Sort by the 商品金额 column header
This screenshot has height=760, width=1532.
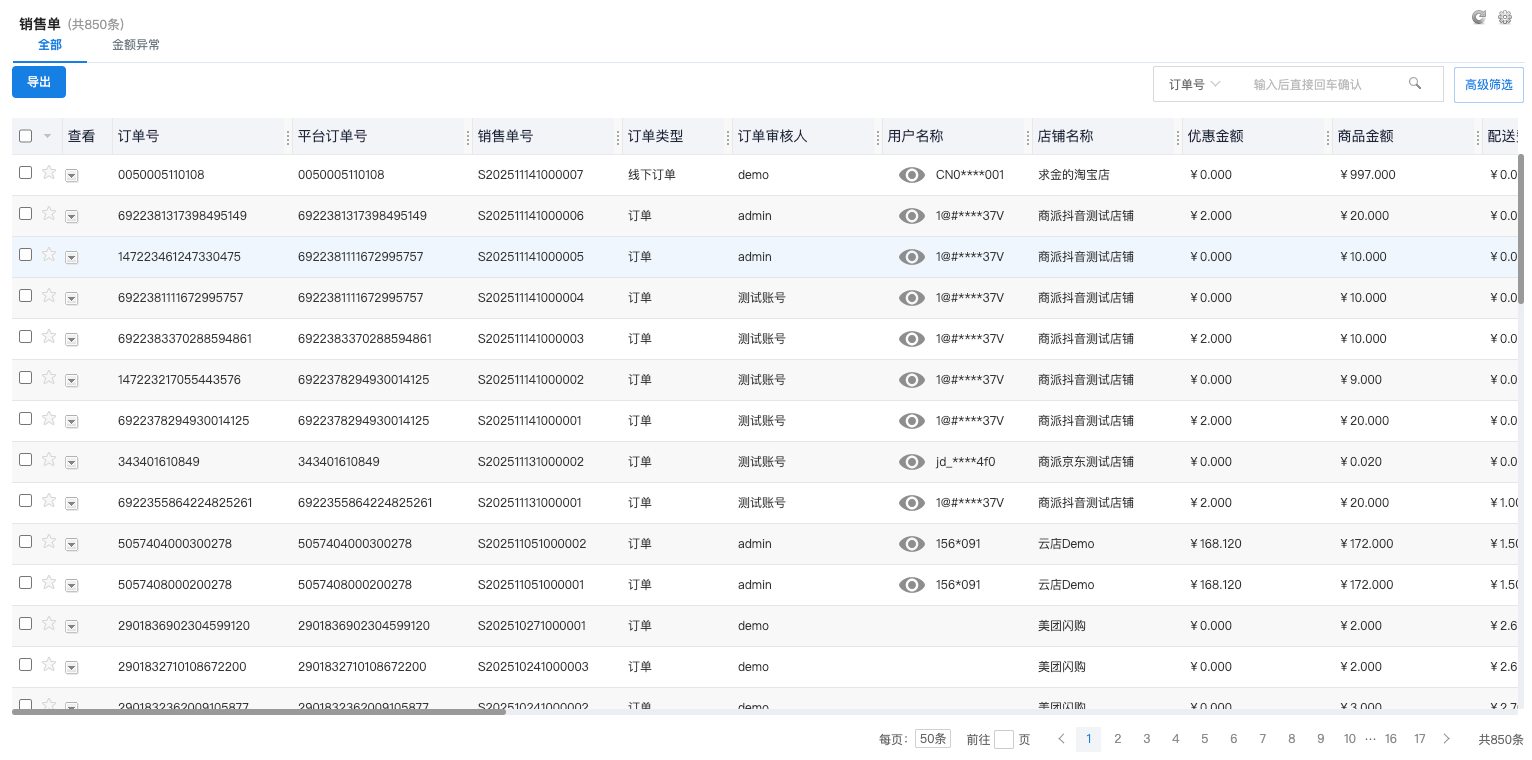(1366, 136)
